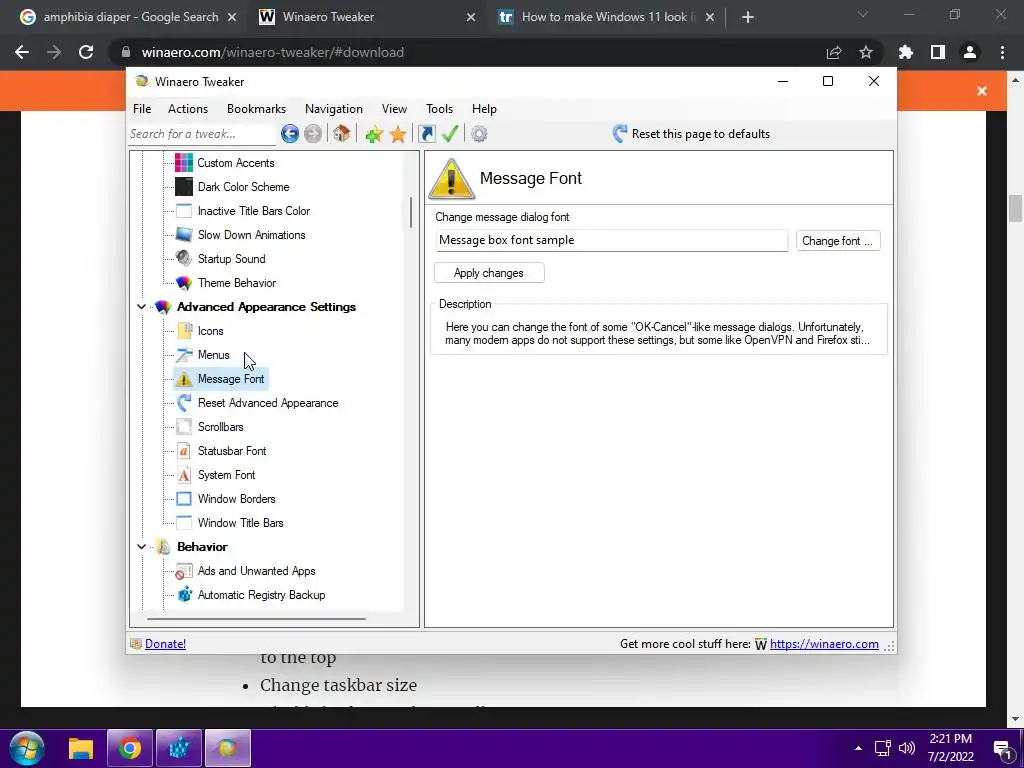1024x768 pixels.
Task: Click the create shortcut arrow toolbar icon
Action: point(426,134)
